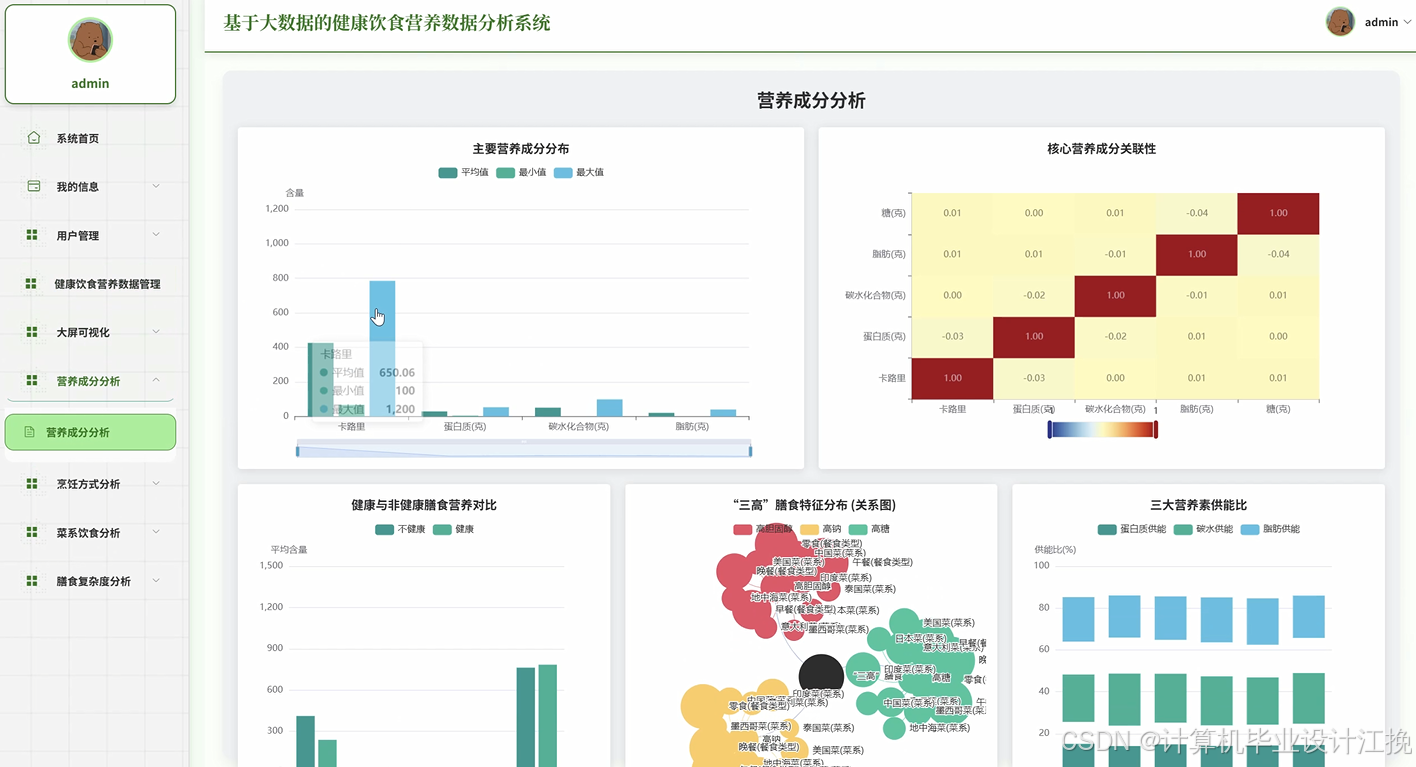Expand the 膳食复杂度分析 submenu chevron
The height and width of the screenshot is (767, 1416).
pyautogui.click(x=156, y=581)
